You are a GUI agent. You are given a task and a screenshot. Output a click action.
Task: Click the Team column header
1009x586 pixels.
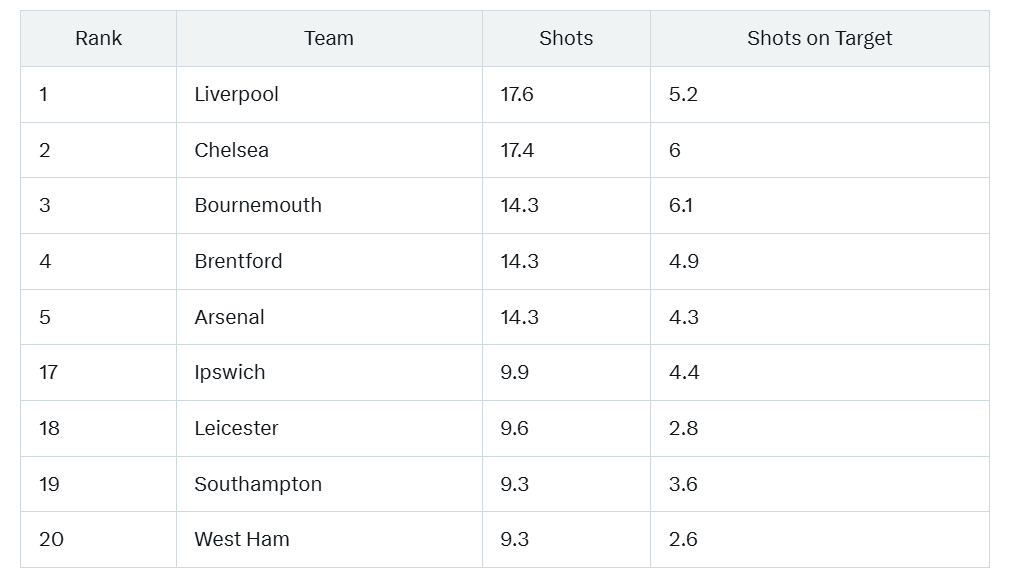tap(329, 39)
